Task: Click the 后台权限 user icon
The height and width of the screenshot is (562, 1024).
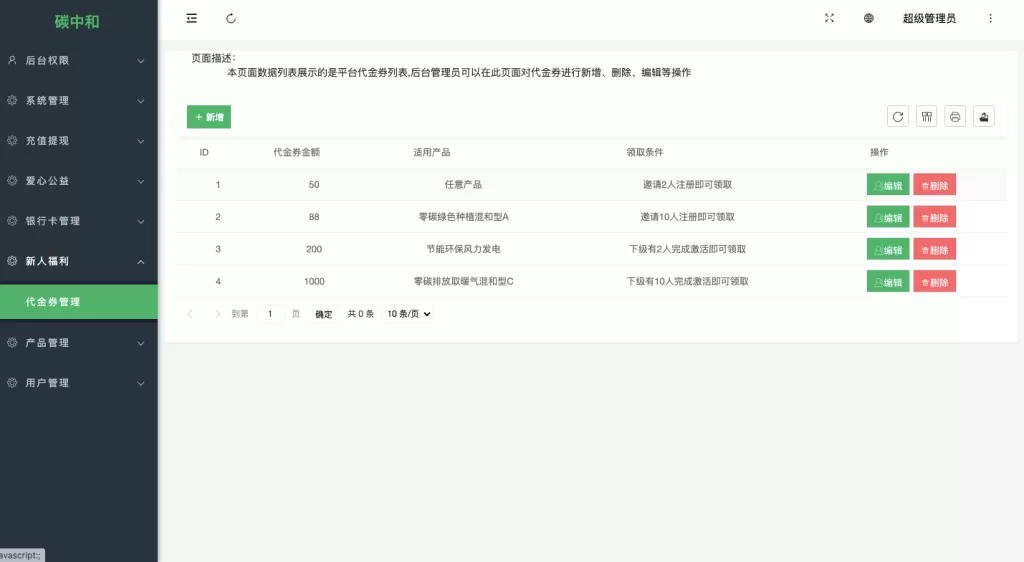Action: [x=12, y=60]
